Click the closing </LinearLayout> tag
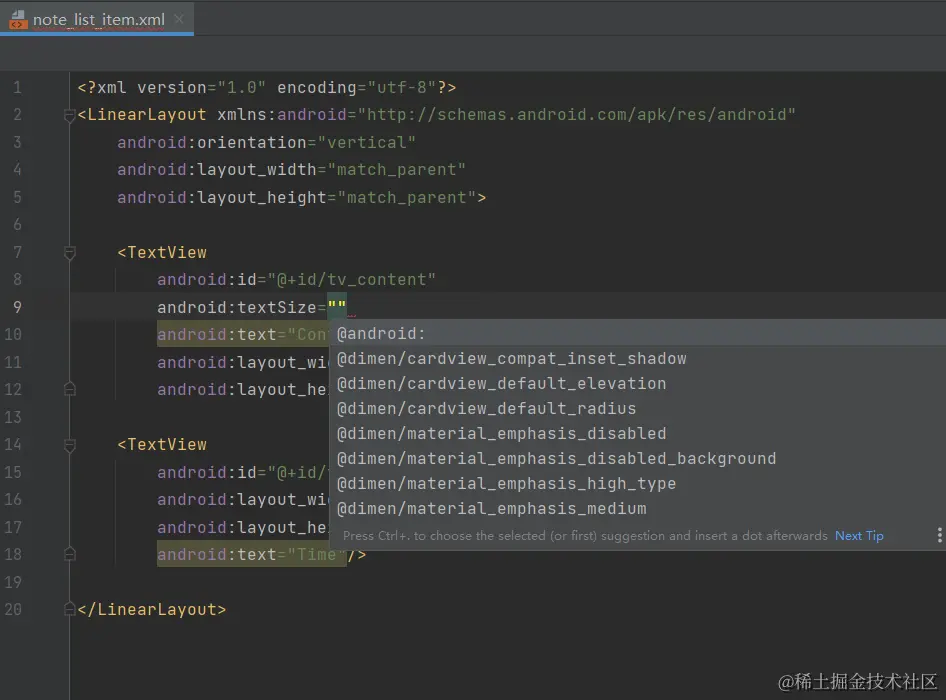The height and width of the screenshot is (700, 946). [x=151, y=609]
